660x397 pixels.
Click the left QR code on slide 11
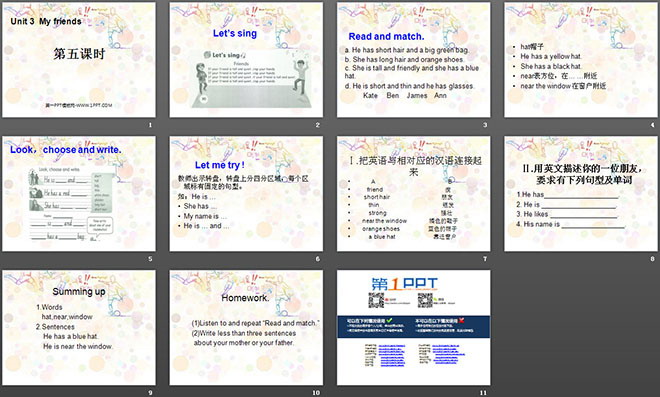point(376,300)
